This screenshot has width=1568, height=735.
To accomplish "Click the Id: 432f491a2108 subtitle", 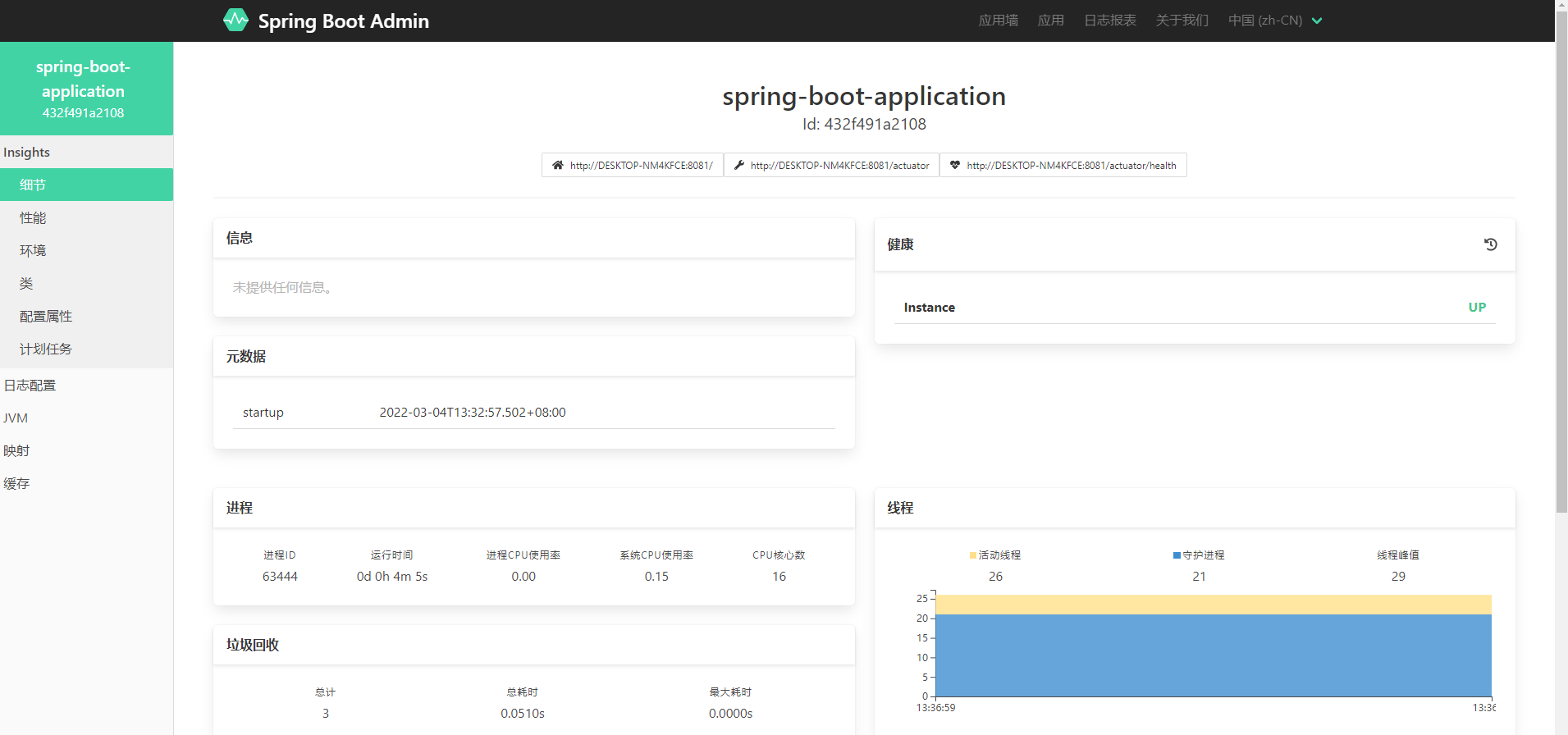I will tap(864, 124).
